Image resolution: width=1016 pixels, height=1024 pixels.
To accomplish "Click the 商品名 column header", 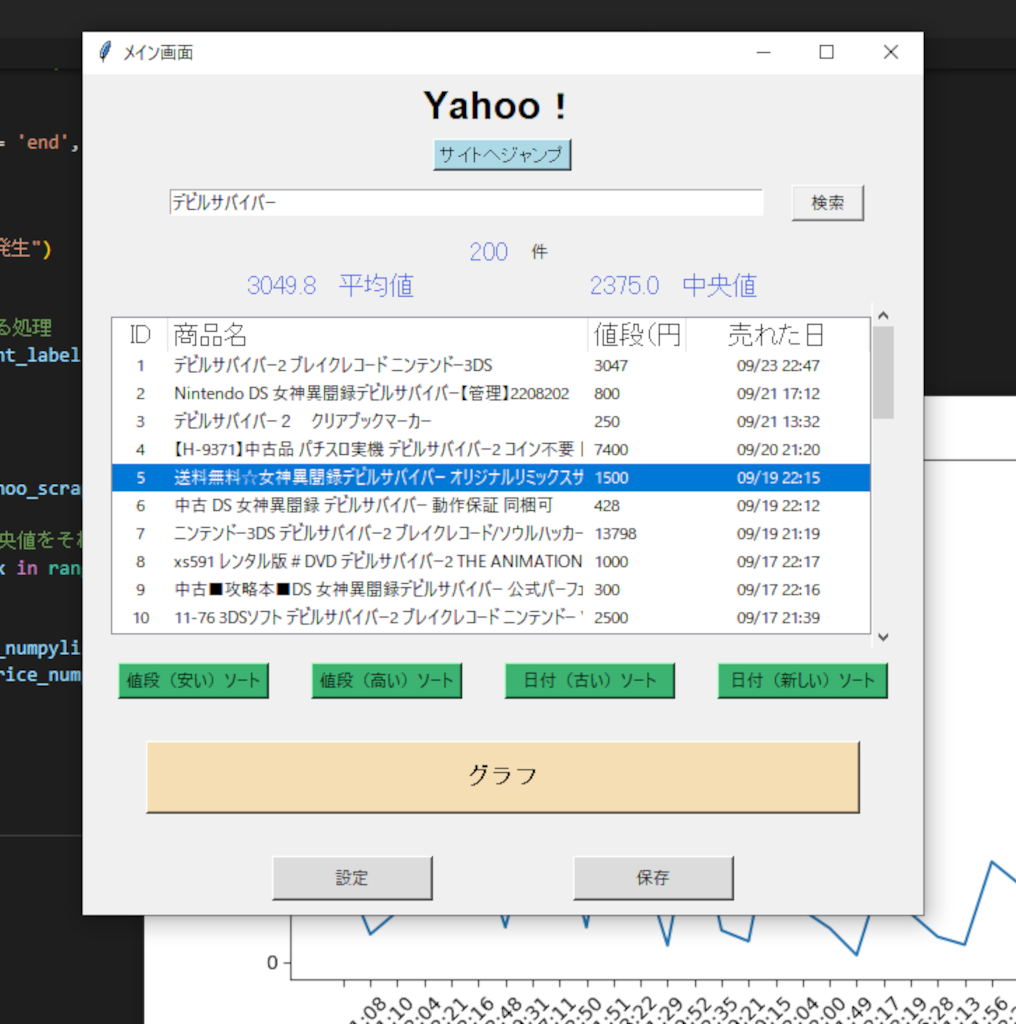I will (x=377, y=335).
